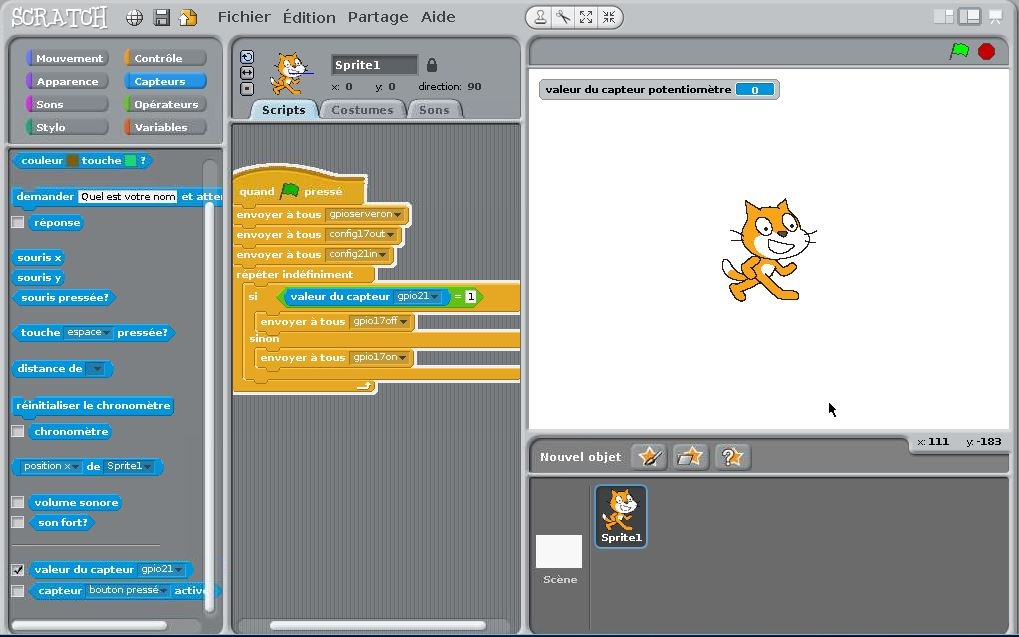Paint a new sprite
Screen dimensions: 1019x637
tap(649, 457)
